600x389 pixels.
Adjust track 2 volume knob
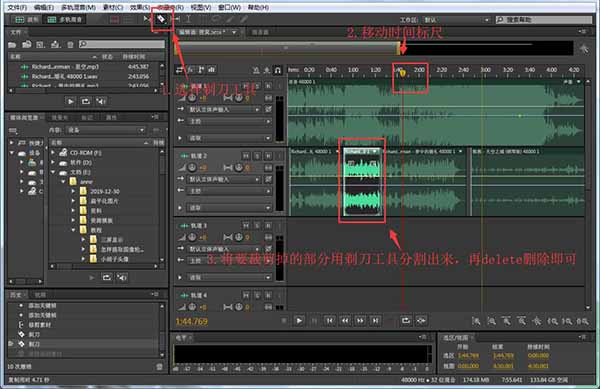click(x=192, y=167)
